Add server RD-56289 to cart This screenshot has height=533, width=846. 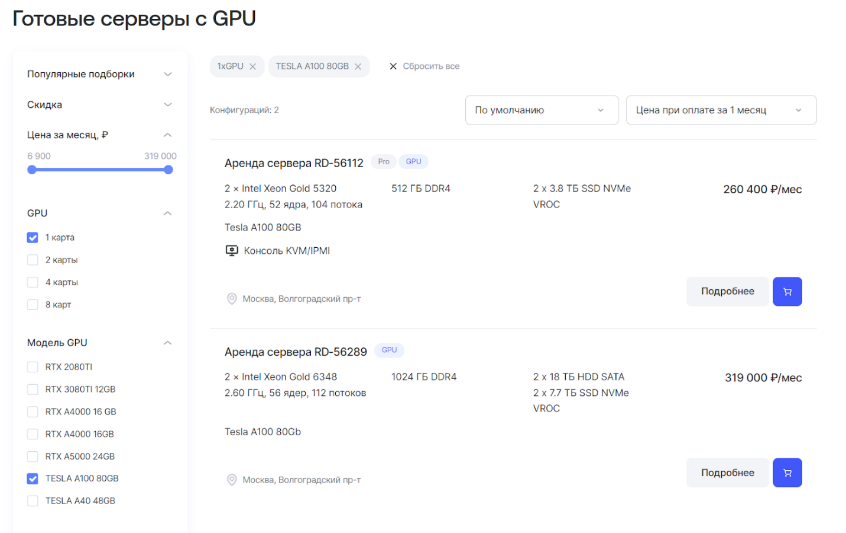(x=787, y=473)
